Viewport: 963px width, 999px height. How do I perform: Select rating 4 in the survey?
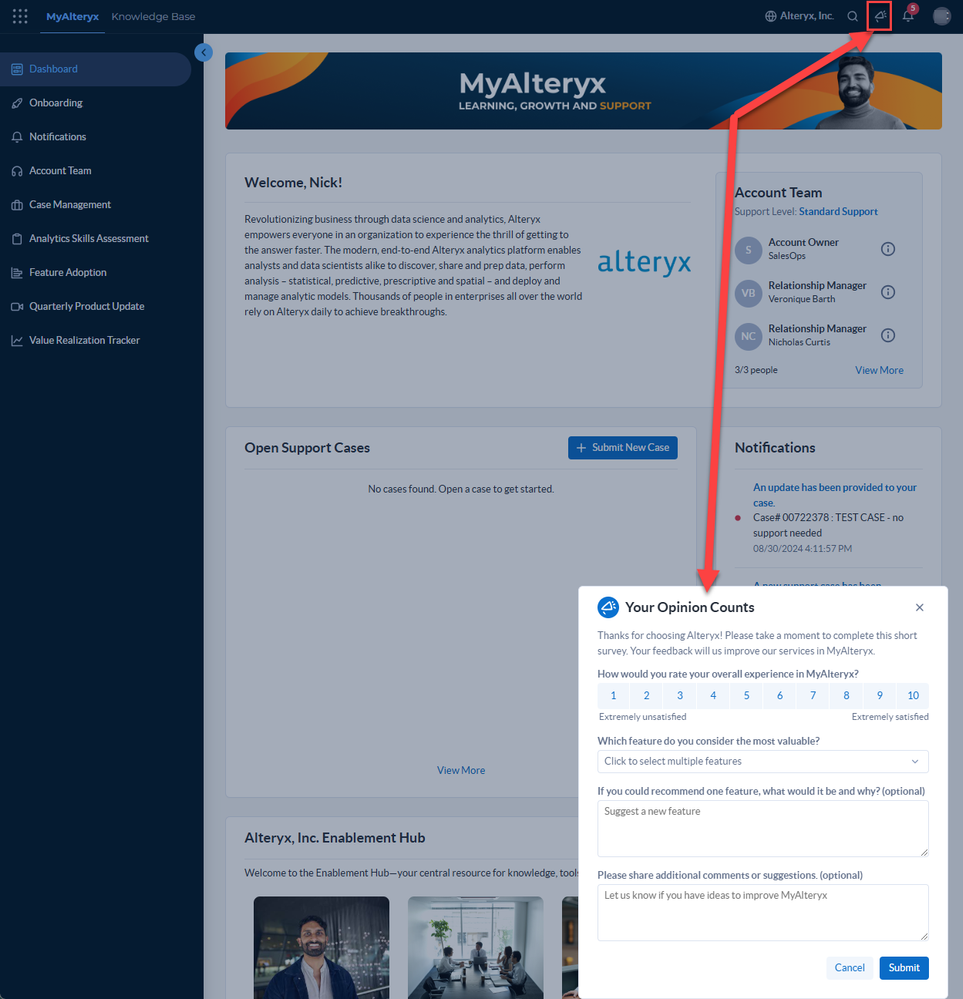(x=713, y=695)
